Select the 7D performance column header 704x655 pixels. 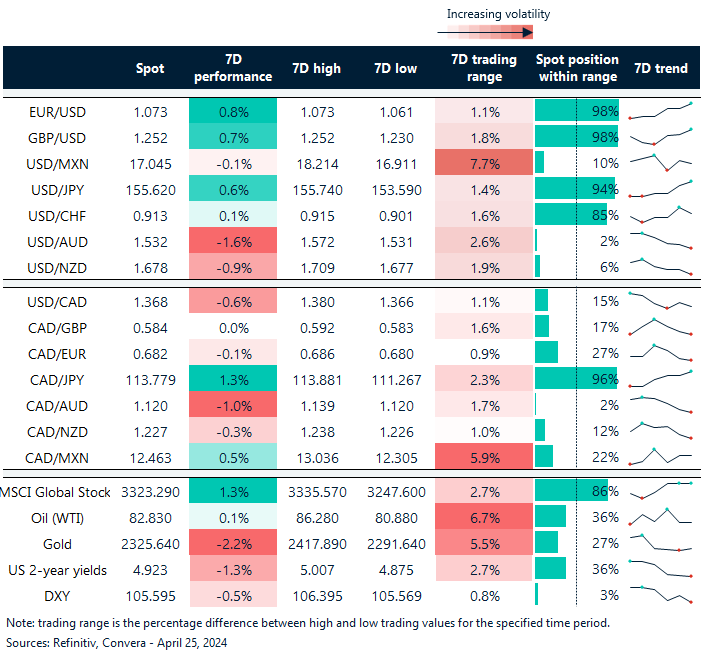233,68
